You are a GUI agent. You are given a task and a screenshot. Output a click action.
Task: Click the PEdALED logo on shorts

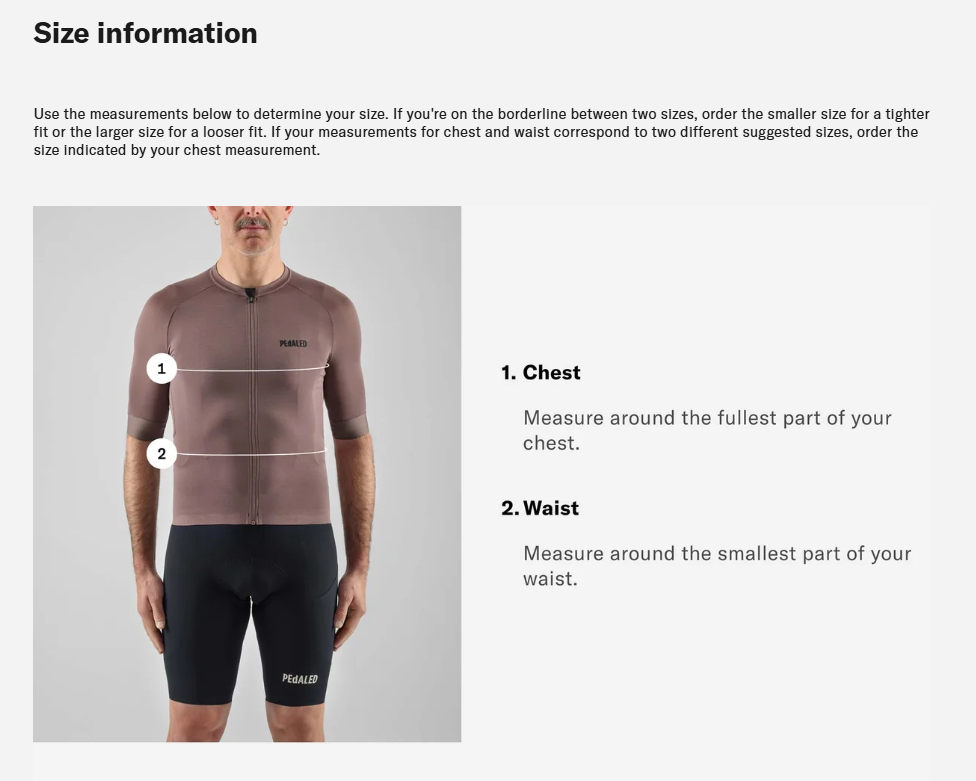tap(300, 678)
